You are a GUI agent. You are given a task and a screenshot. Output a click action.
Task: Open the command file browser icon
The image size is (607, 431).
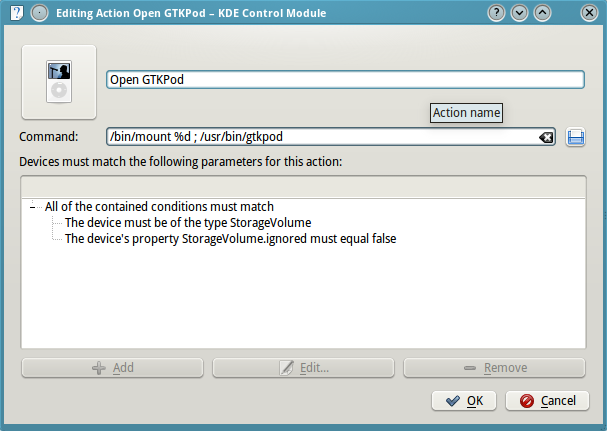tap(575, 137)
